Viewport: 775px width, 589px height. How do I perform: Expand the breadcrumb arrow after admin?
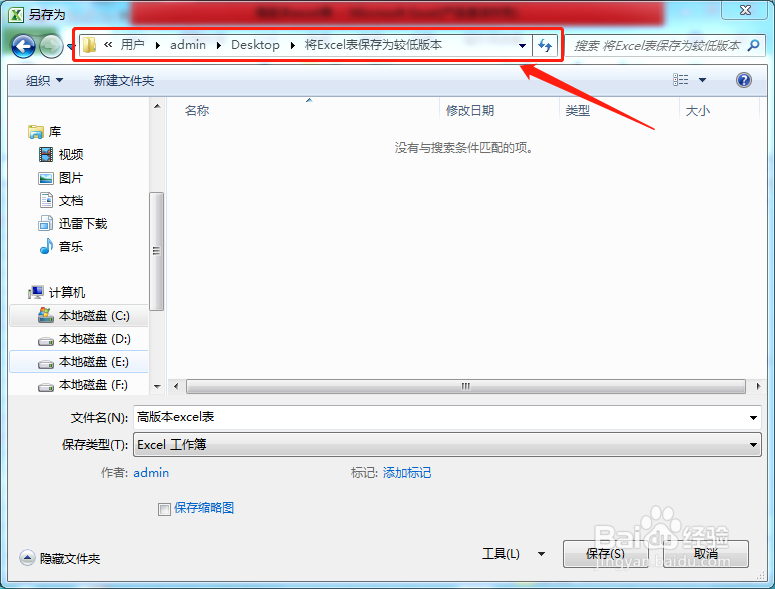(218, 45)
